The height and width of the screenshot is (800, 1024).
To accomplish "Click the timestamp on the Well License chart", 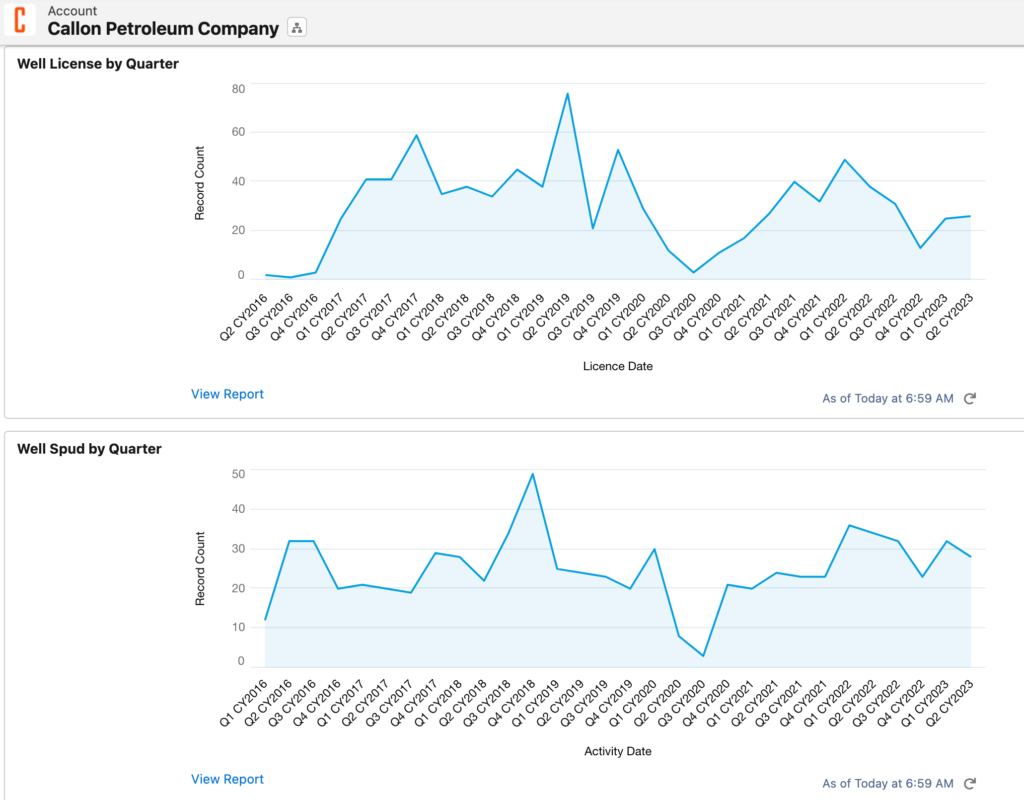I will click(x=888, y=398).
